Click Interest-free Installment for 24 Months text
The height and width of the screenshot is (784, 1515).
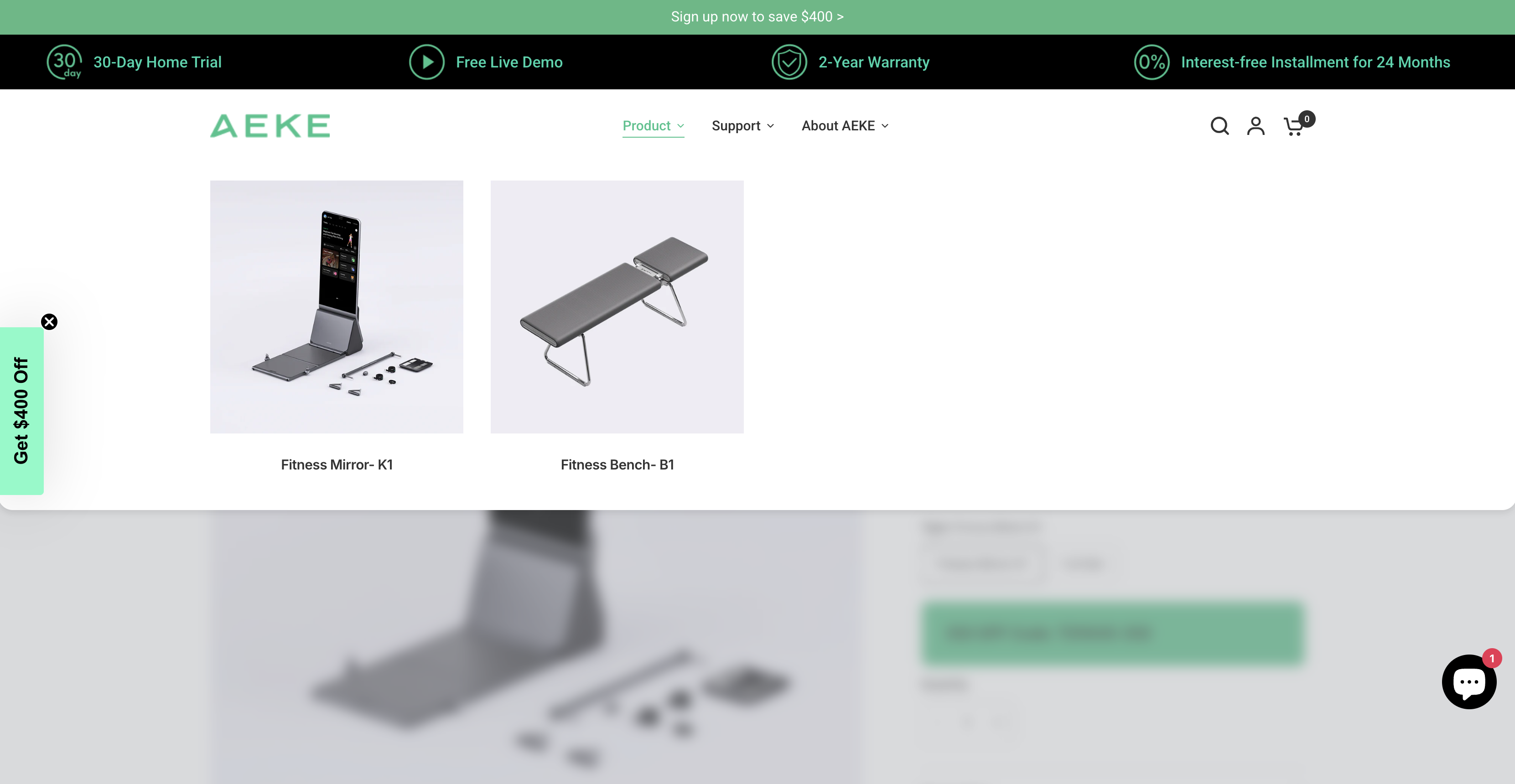(1315, 62)
